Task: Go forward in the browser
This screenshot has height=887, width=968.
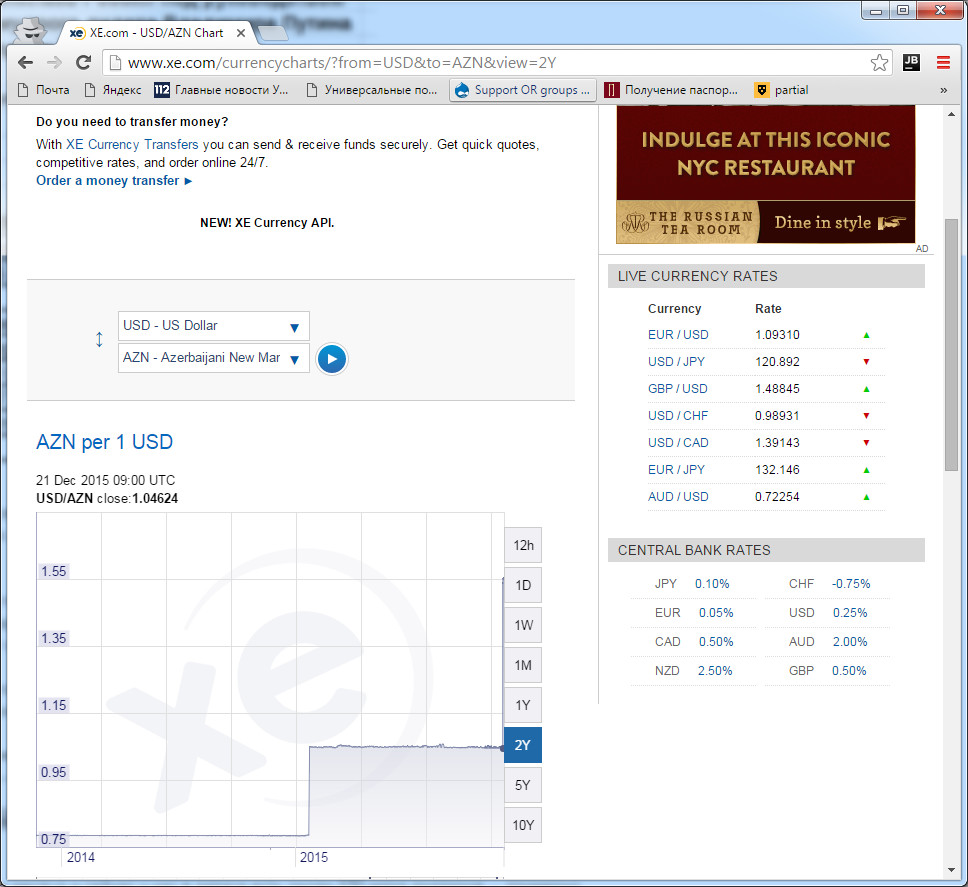Action: coord(54,62)
